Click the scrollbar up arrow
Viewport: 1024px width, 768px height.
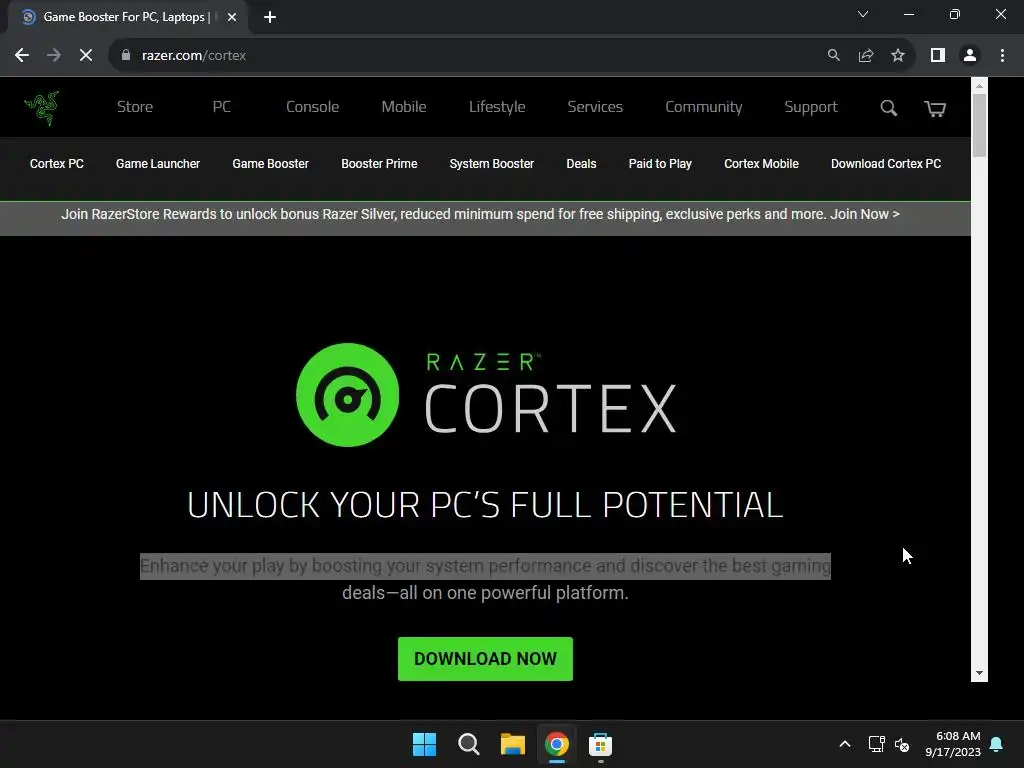click(x=979, y=86)
